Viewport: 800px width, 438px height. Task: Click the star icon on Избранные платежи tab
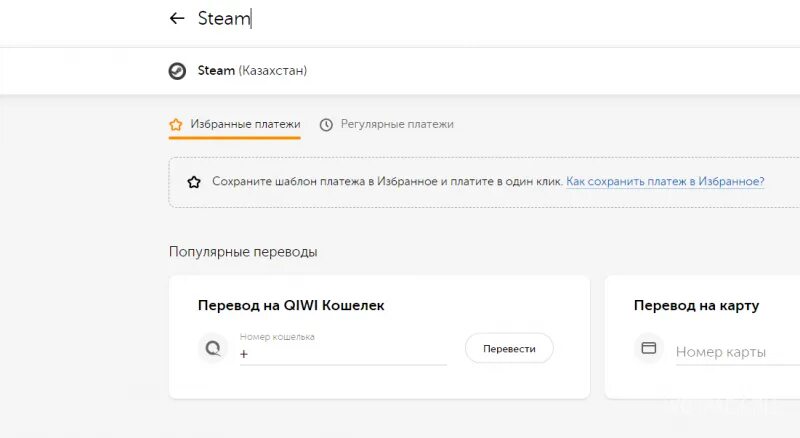click(x=176, y=125)
